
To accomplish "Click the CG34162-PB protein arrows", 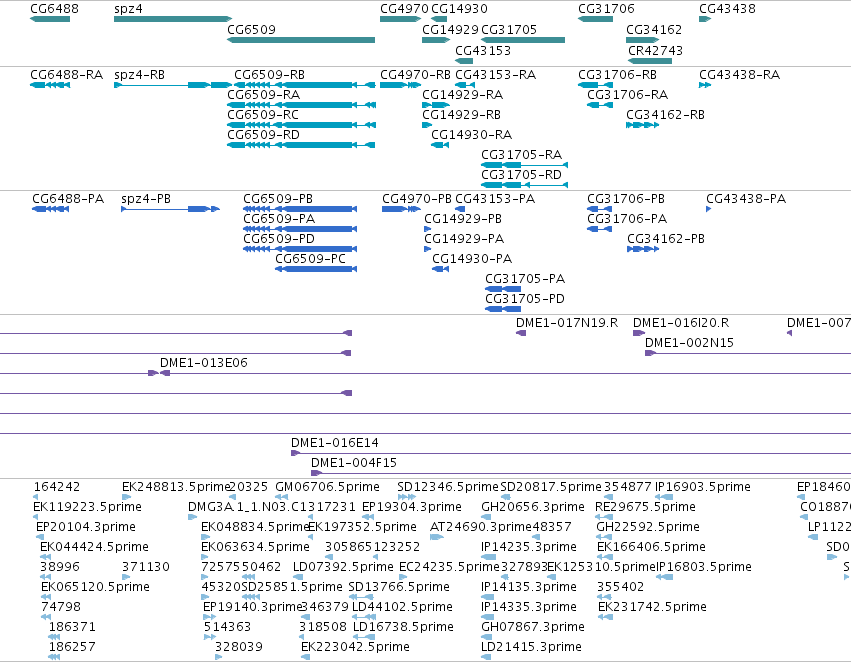I will tap(643, 249).
